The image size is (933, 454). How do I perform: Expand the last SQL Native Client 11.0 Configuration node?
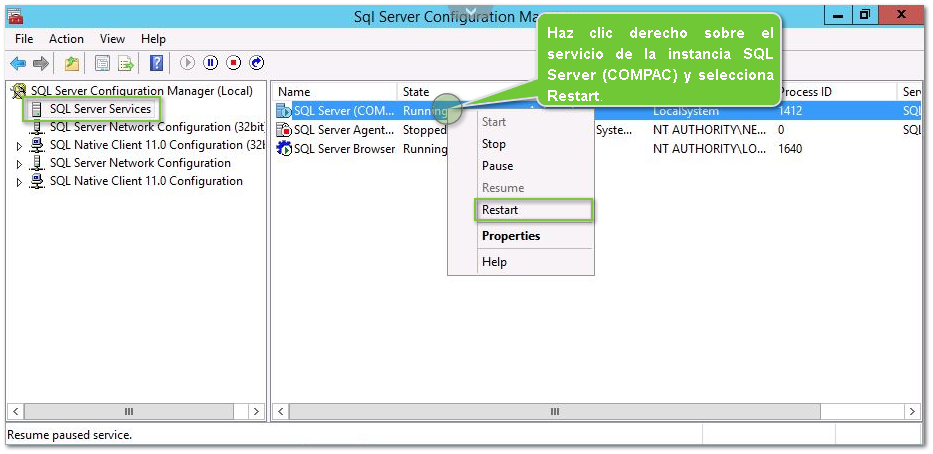pos(19,182)
